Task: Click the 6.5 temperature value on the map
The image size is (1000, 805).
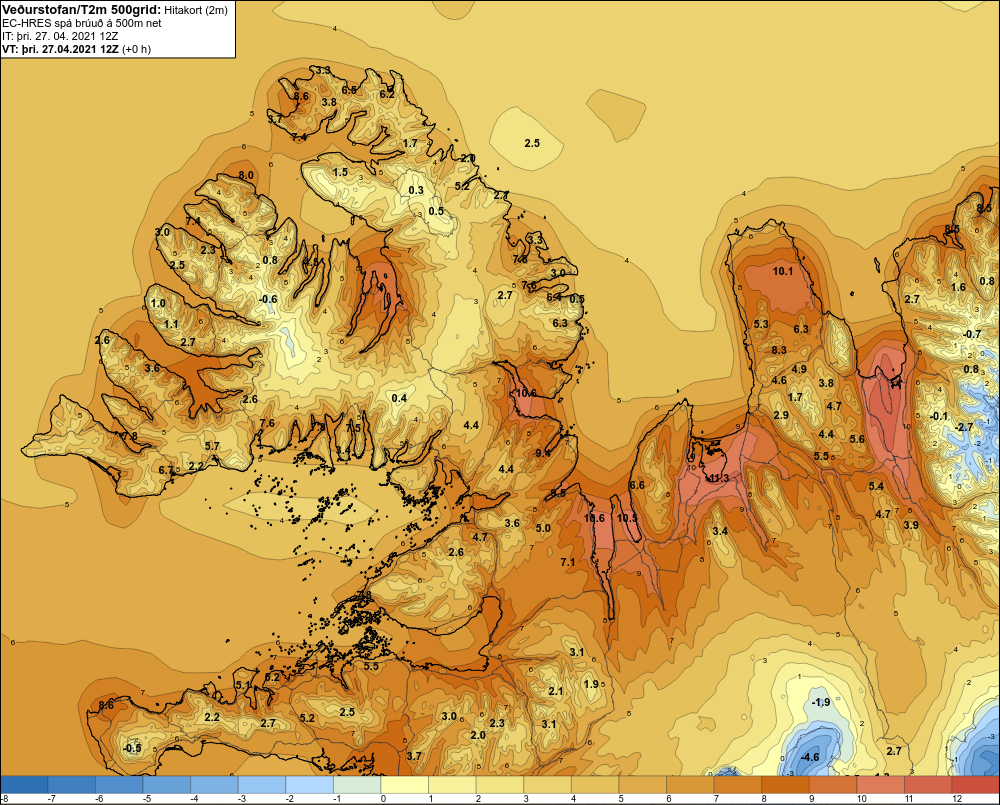Action: click(349, 90)
